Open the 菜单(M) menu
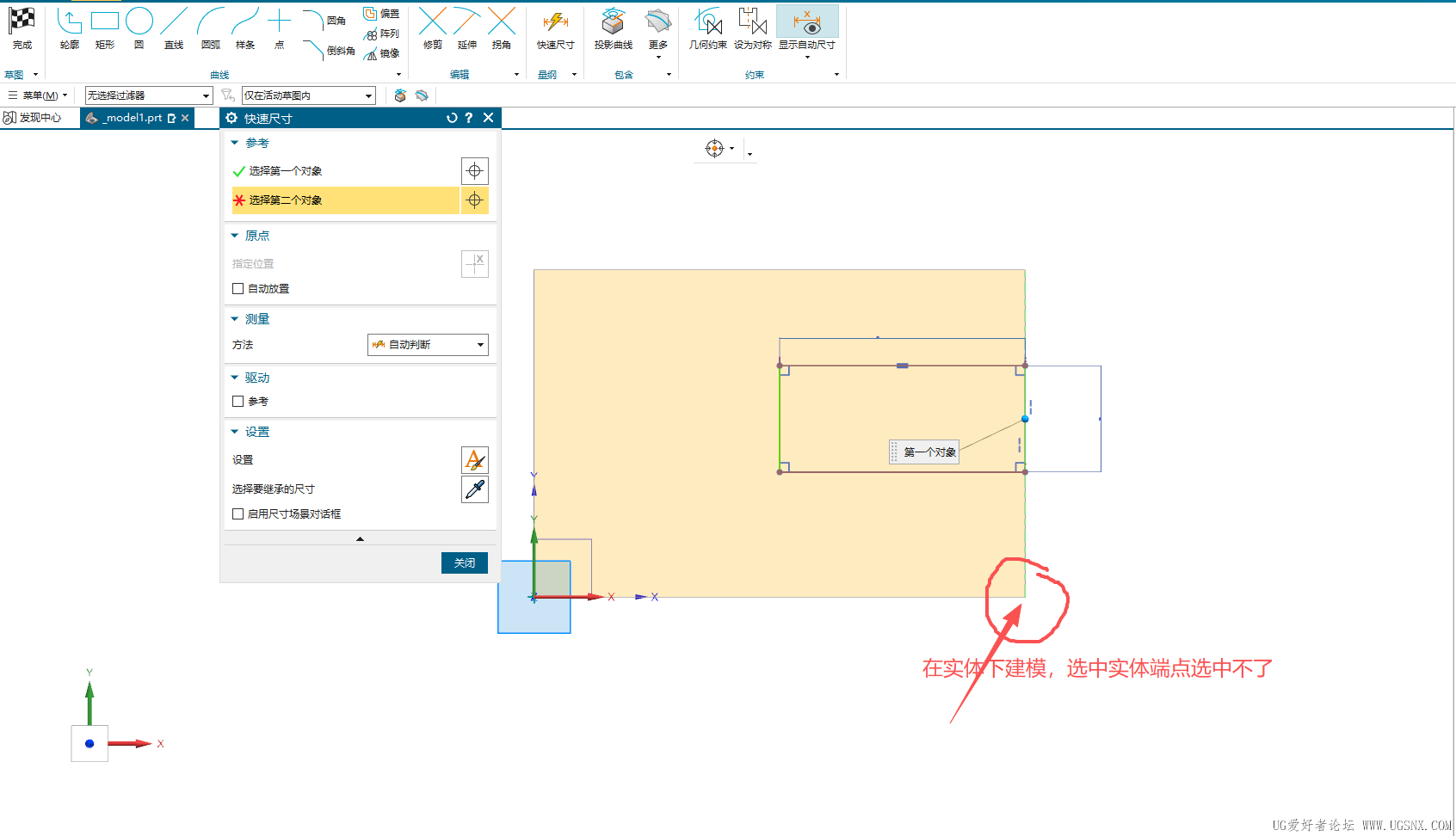 39,95
